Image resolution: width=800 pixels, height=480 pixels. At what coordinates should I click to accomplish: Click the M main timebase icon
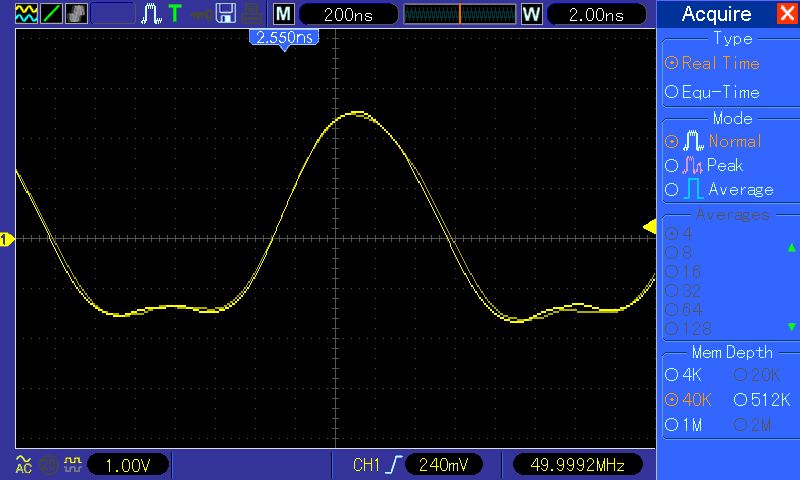(283, 14)
